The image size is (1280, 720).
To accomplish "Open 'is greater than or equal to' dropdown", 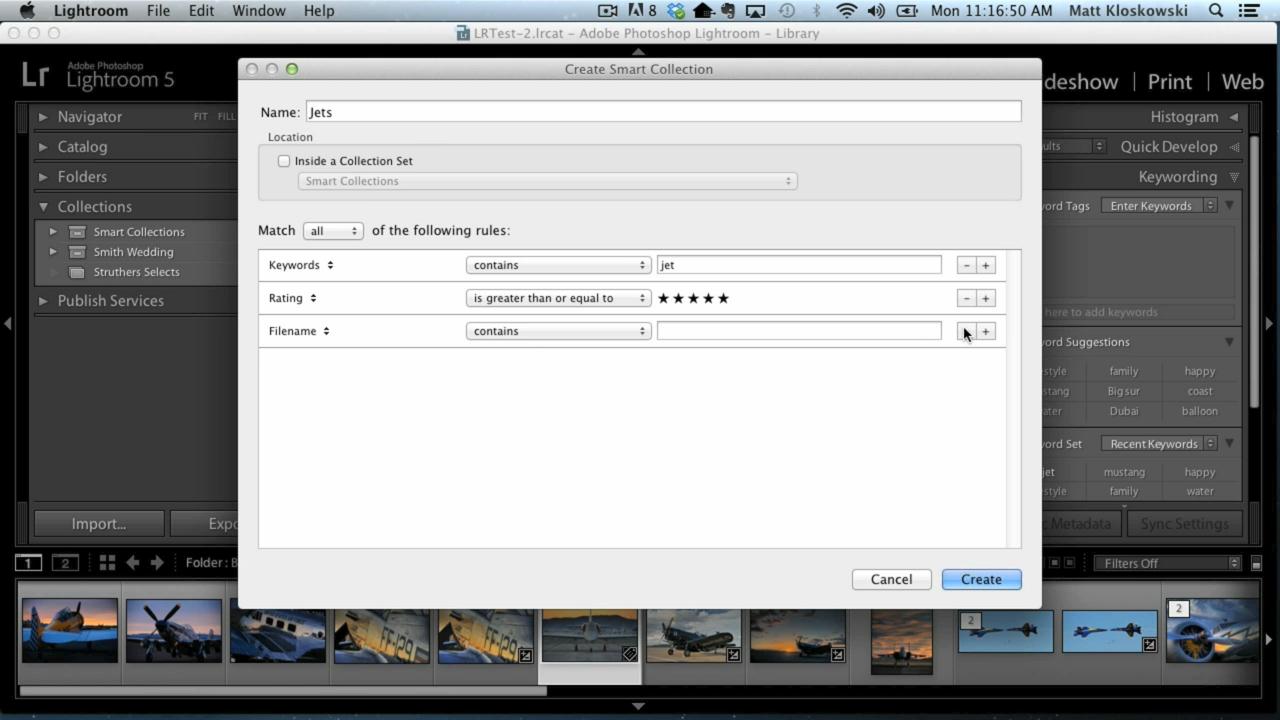I will pos(558,298).
